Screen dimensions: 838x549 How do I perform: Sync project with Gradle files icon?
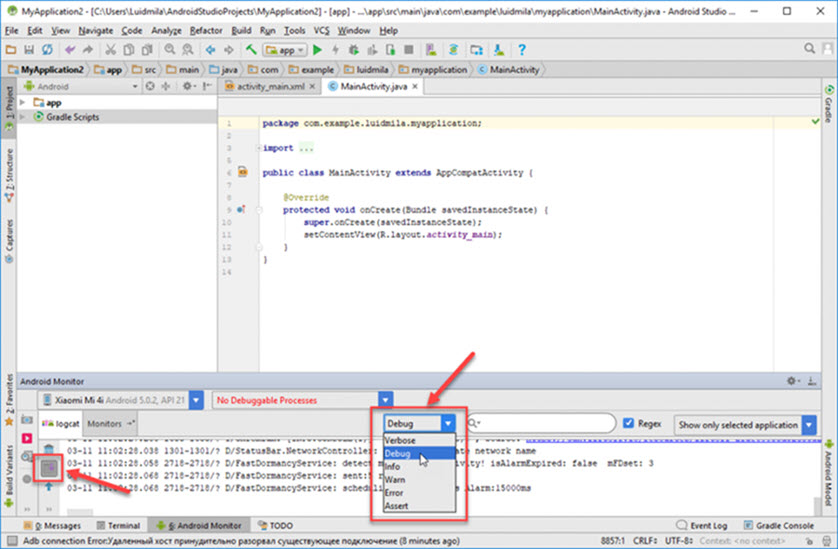pos(453,50)
